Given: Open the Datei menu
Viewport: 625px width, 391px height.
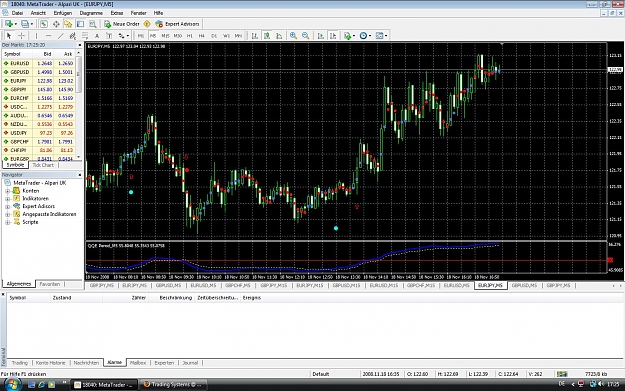Looking at the screenshot, I should [17, 13].
